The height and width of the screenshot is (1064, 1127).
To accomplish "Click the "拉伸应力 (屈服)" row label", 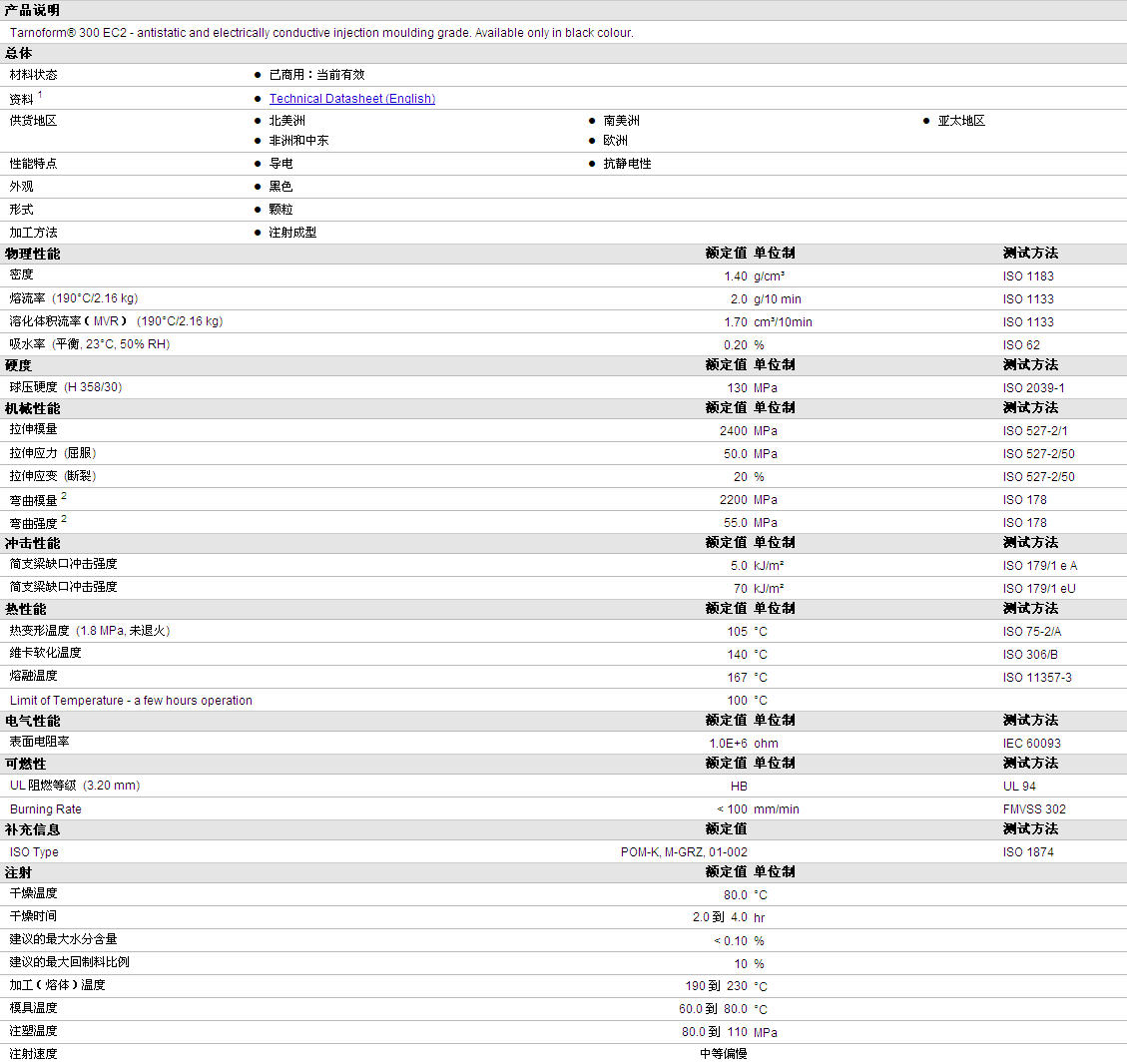I will (x=53, y=453).
